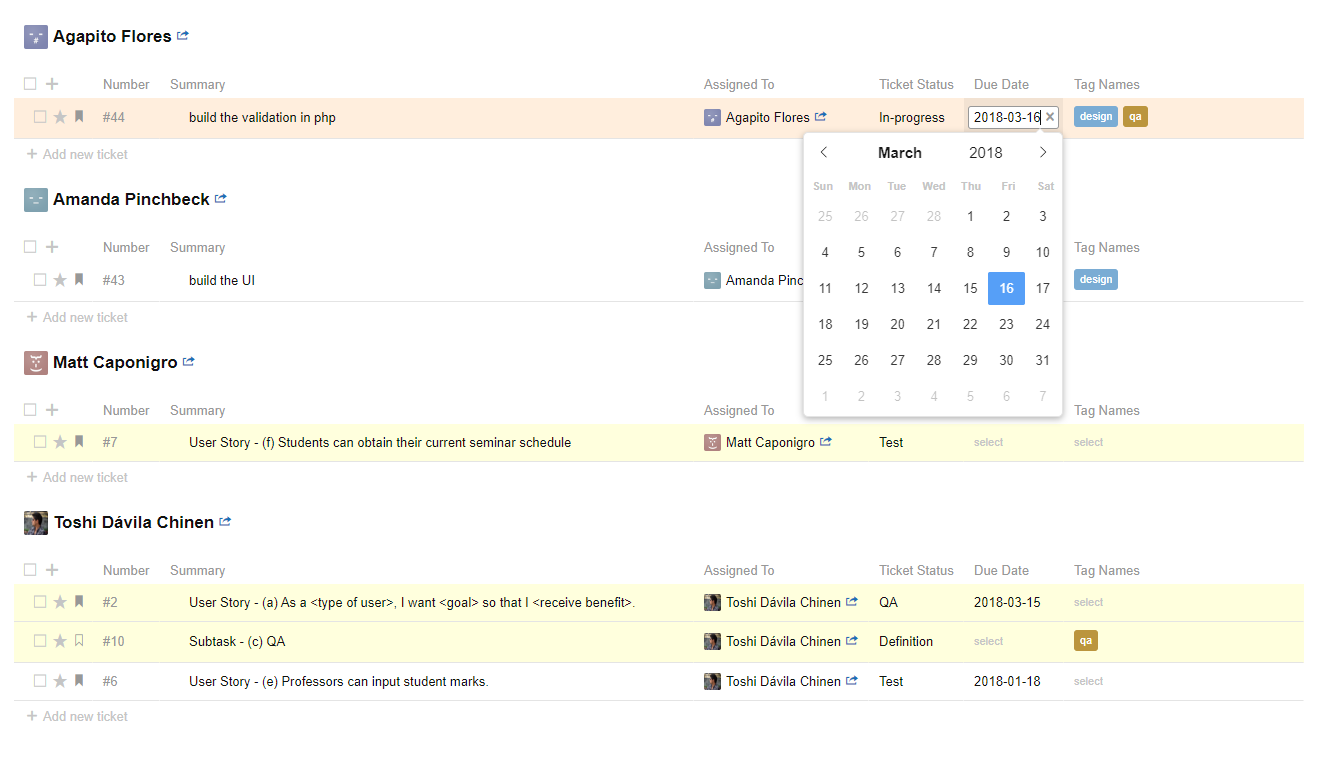The width and height of the screenshot is (1320, 780).
Task: Open the 2018 year selector
Action: 986,153
